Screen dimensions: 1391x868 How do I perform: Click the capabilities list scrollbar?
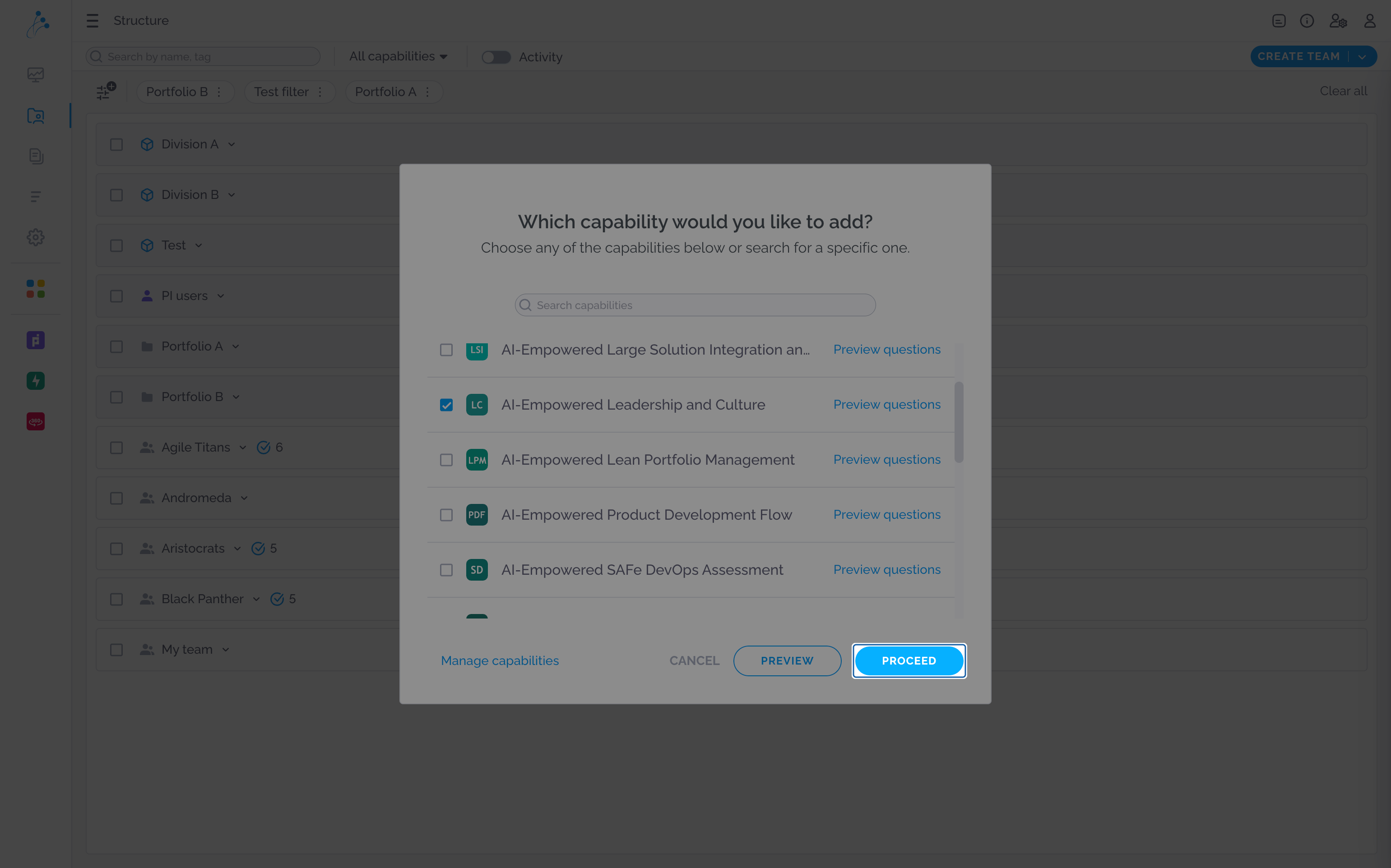959,422
